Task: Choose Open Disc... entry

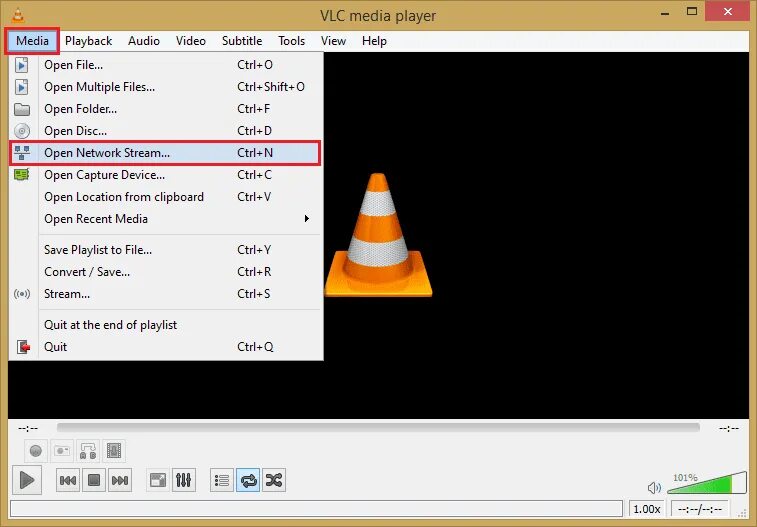Action: pyautogui.click(x=166, y=131)
